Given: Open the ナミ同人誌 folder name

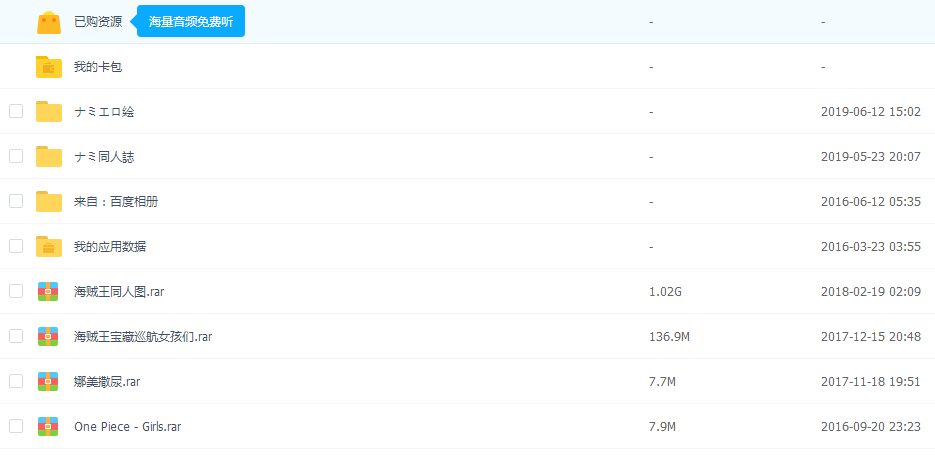Looking at the screenshot, I should click(x=104, y=157).
